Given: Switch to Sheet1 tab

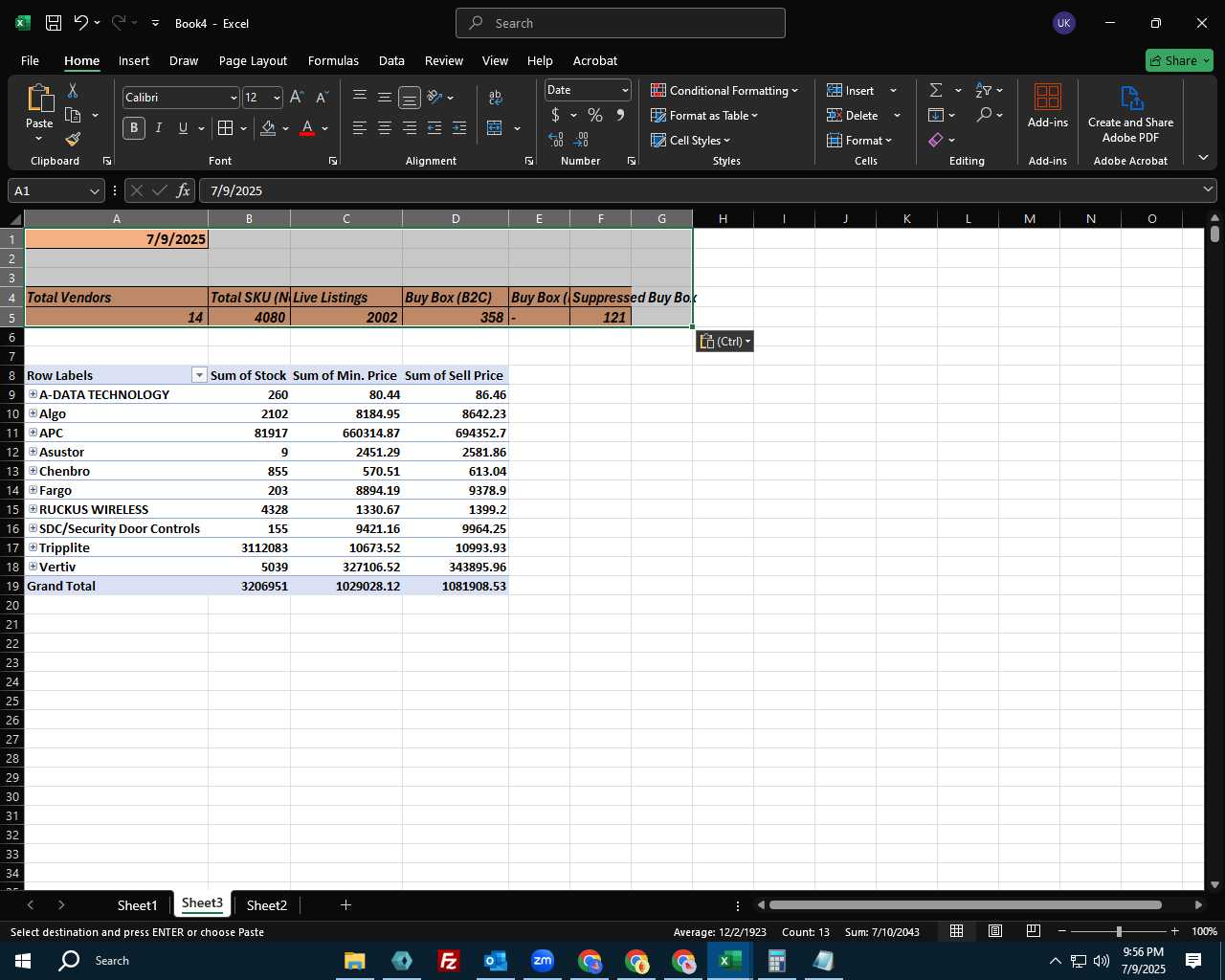Looking at the screenshot, I should click(137, 904).
